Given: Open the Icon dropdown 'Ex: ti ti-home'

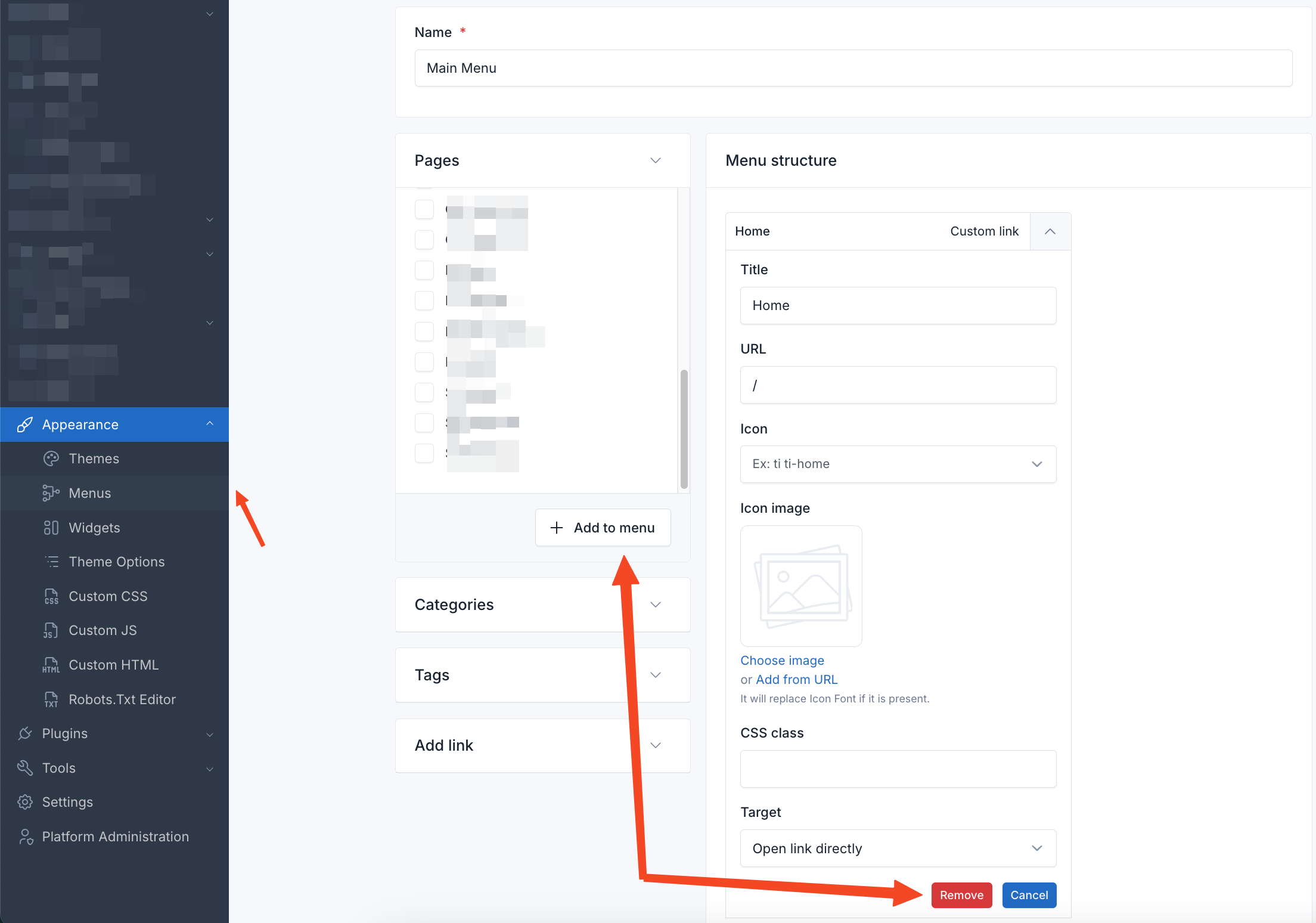Looking at the screenshot, I should [x=898, y=464].
